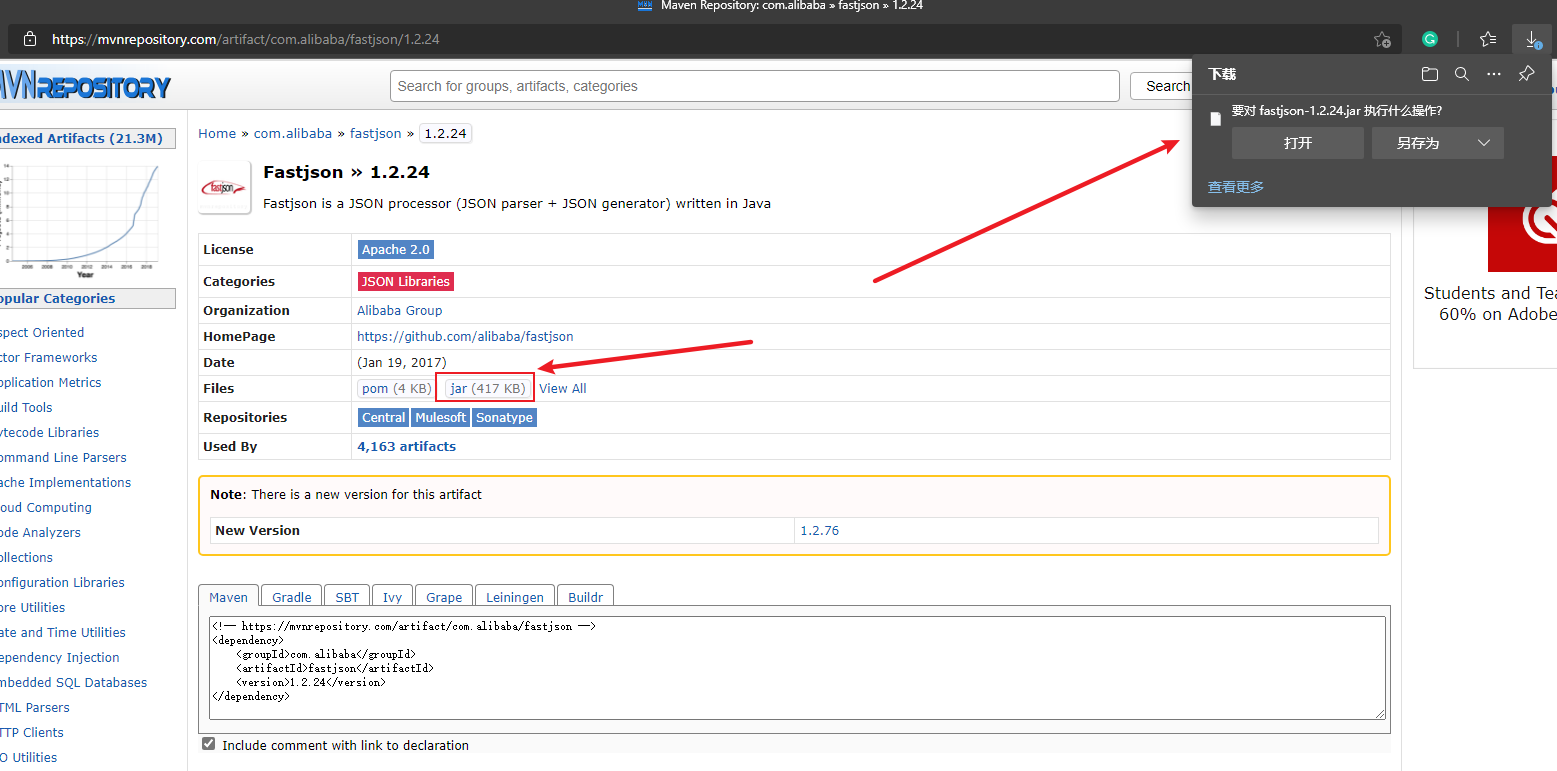Open the Central repository tag

point(384,418)
